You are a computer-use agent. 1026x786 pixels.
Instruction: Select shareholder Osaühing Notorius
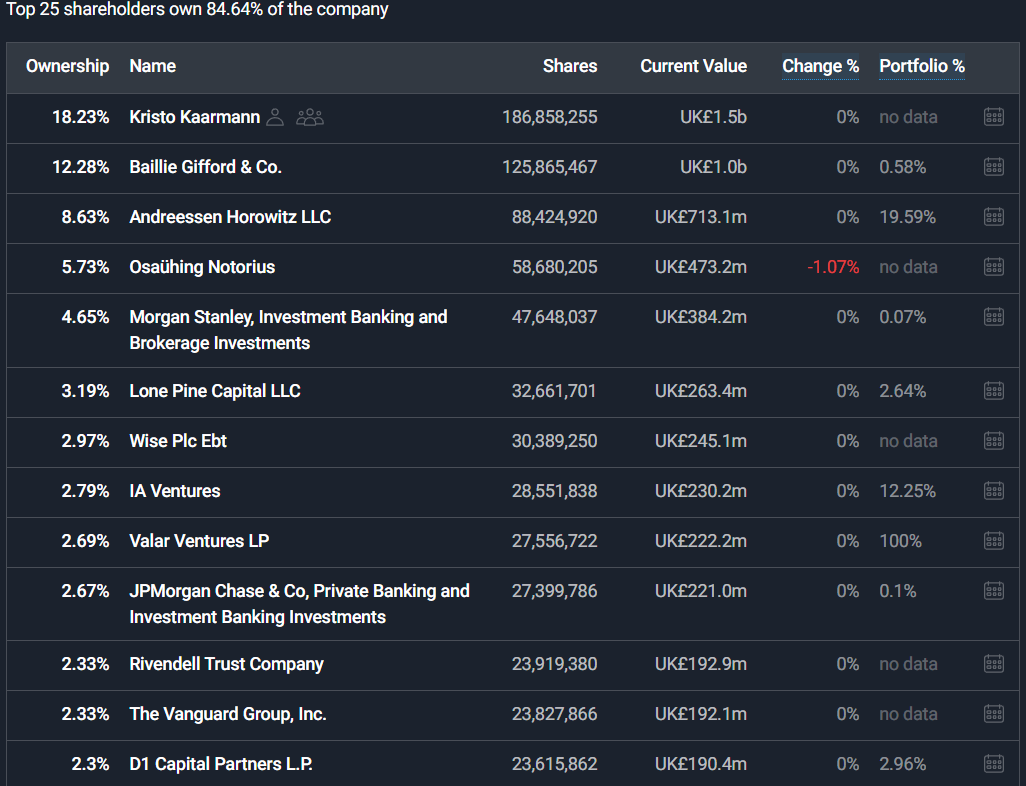(202, 267)
